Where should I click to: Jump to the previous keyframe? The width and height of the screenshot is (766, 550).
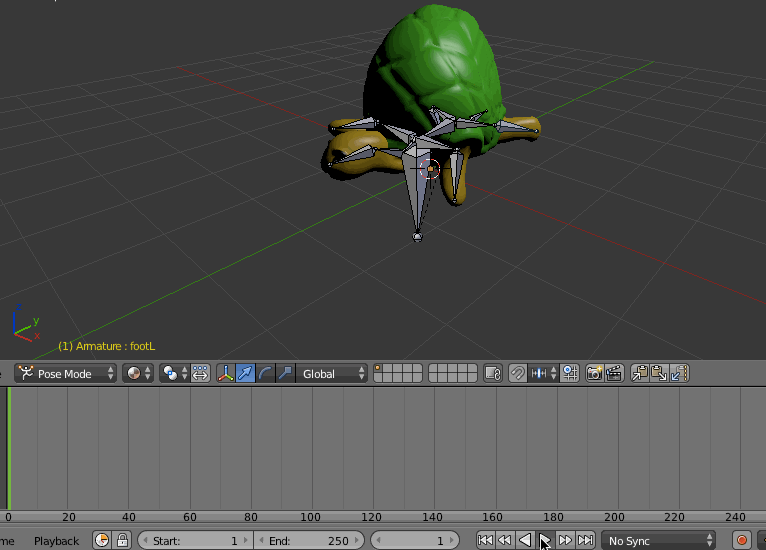click(x=505, y=540)
